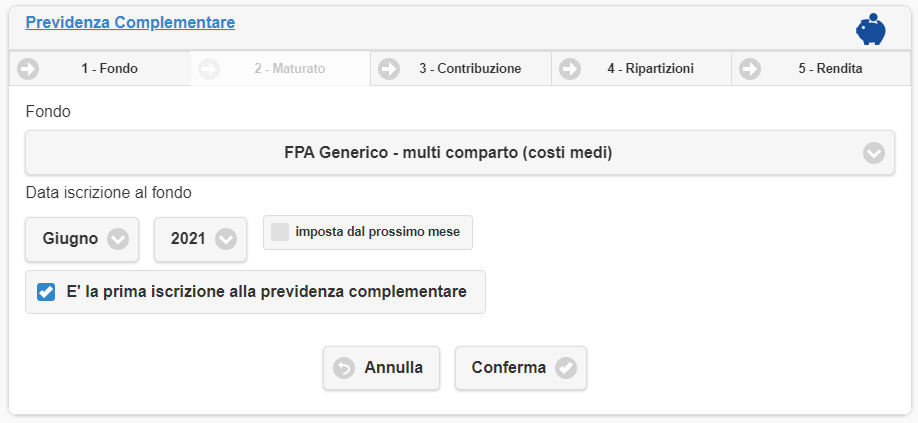Switch to the 3 - Contribuzione tab
Image resolution: width=918 pixels, height=423 pixels.
(469, 69)
